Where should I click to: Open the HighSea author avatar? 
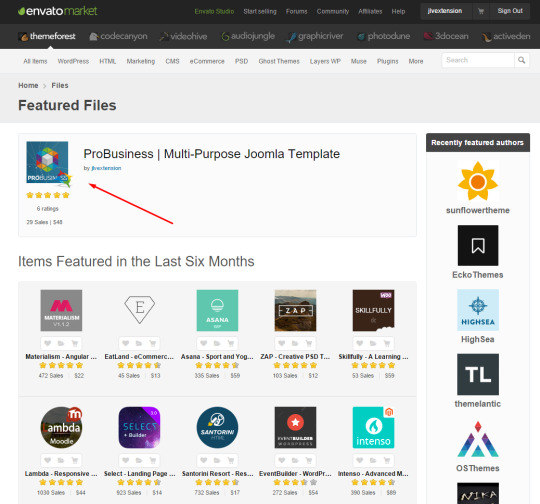[478, 310]
